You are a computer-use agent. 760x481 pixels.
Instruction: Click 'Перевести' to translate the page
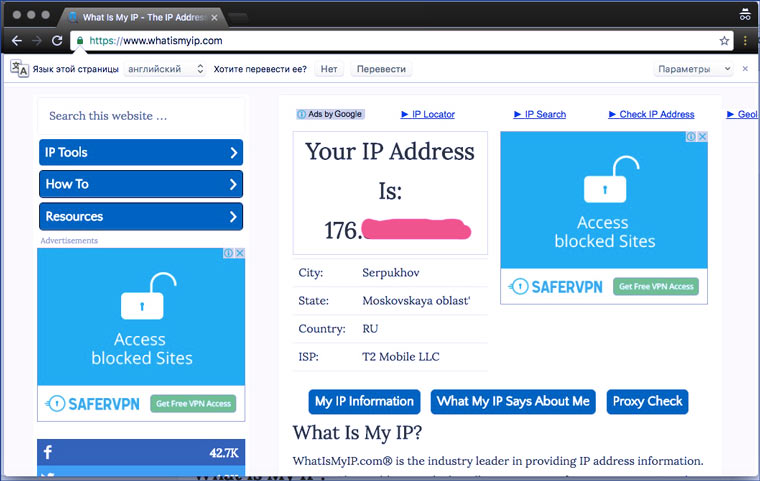click(x=381, y=69)
